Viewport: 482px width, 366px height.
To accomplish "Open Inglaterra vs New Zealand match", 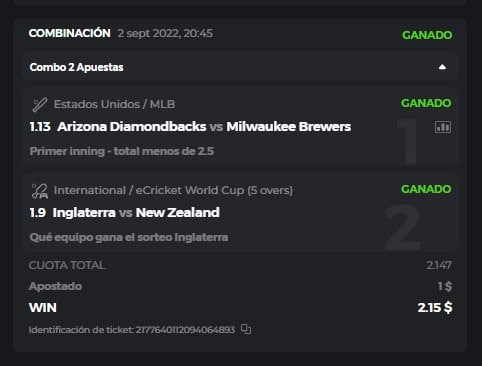I will (x=136, y=213).
